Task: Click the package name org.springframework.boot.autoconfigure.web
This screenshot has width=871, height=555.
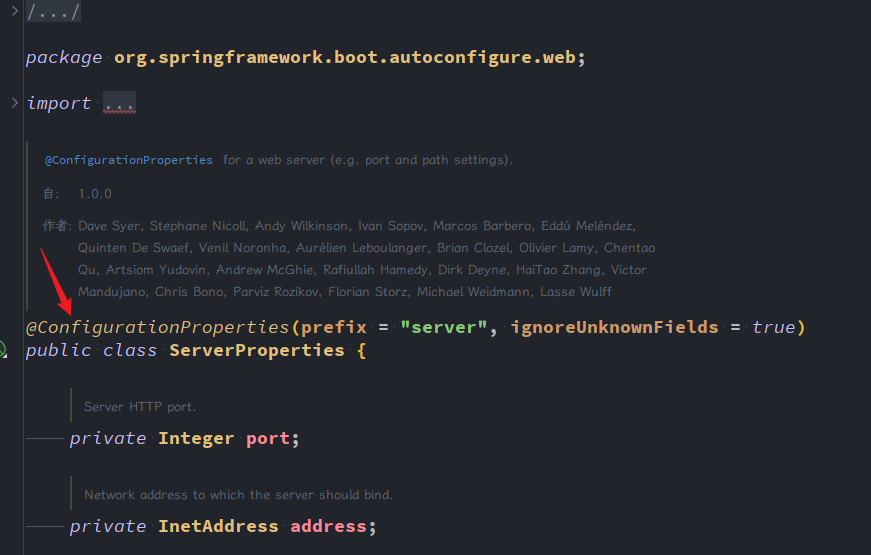Action: pyautogui.click(x=344, y=57)
